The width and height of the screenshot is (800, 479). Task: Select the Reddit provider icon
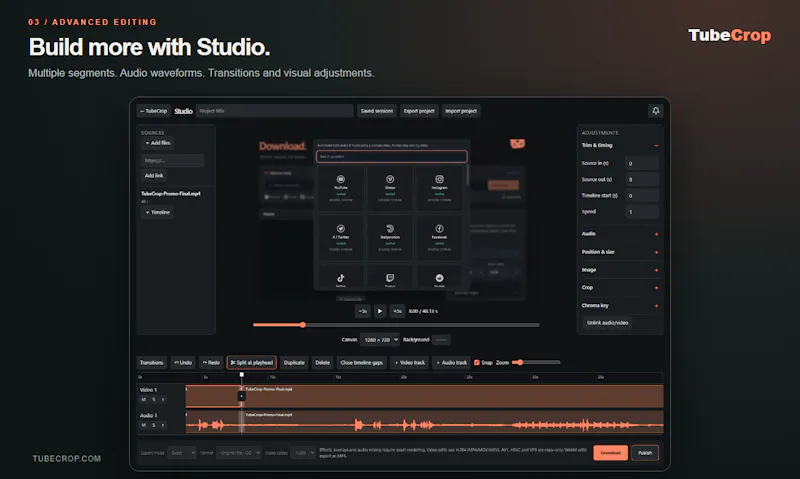tap(439, 278)
